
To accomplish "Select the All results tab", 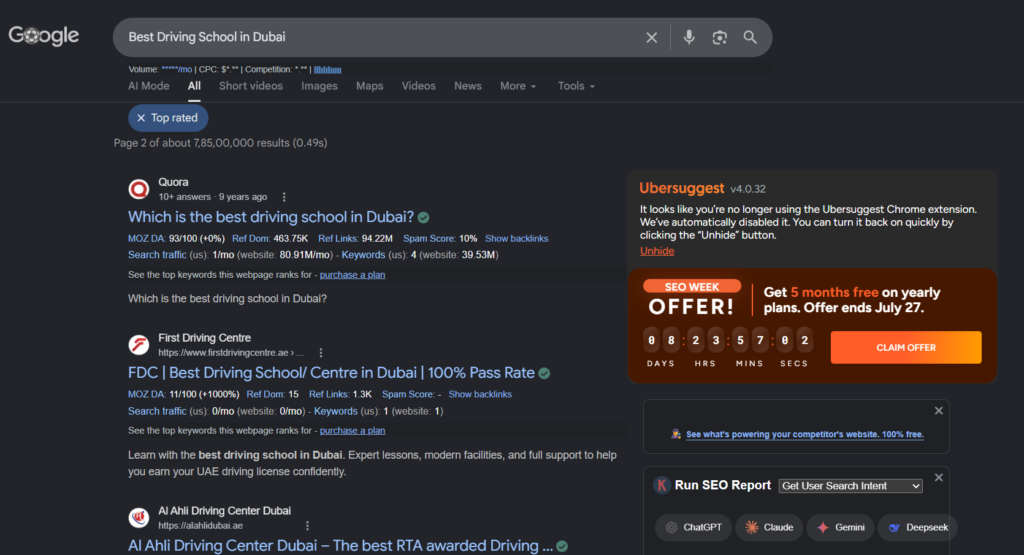I will [194, 86].
